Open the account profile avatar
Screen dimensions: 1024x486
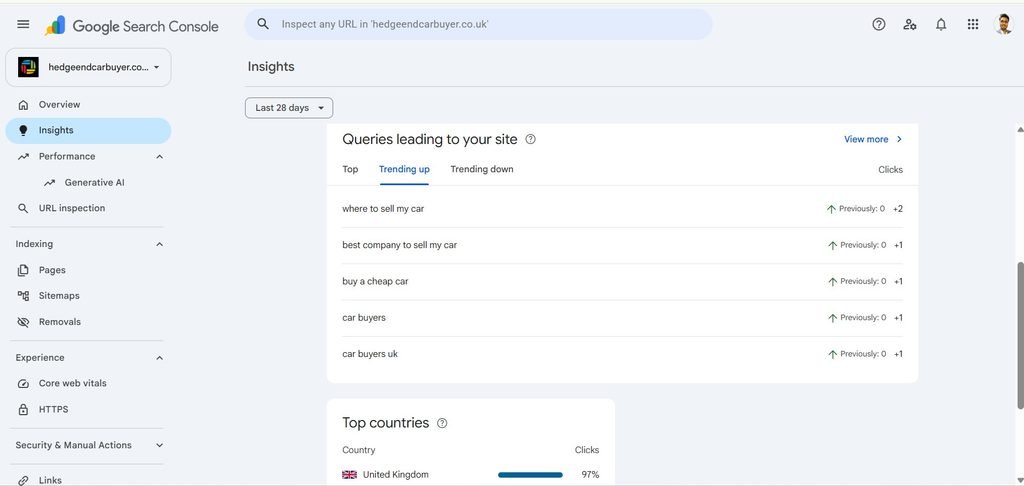(1003, 24)
